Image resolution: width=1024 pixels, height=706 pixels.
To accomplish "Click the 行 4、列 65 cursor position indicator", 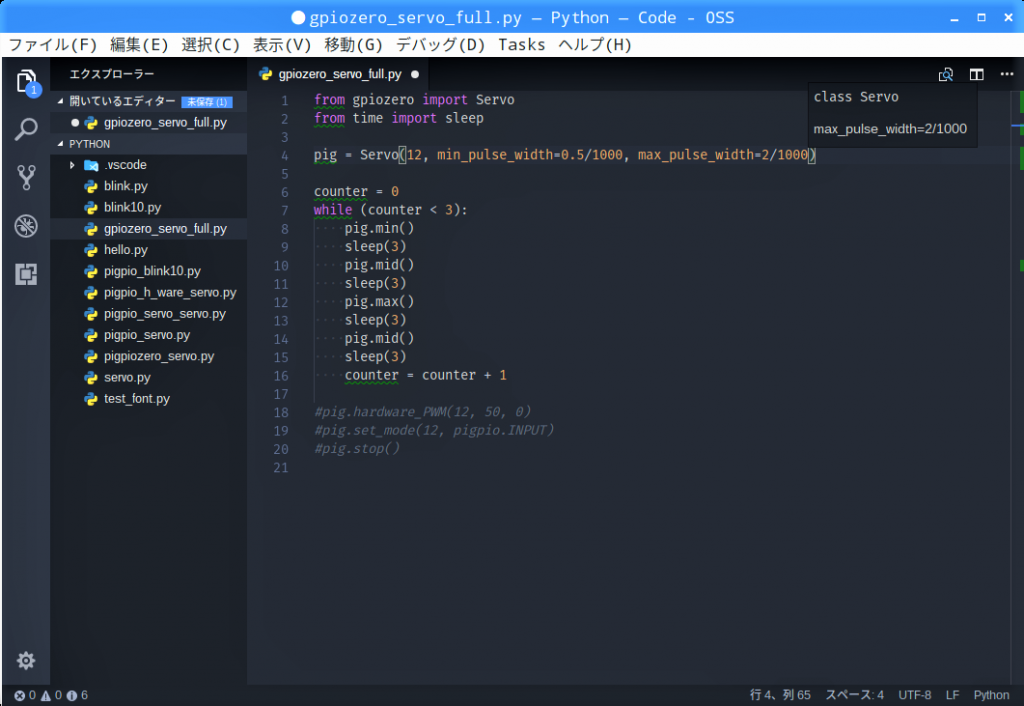I will click(x=780, y=695).
